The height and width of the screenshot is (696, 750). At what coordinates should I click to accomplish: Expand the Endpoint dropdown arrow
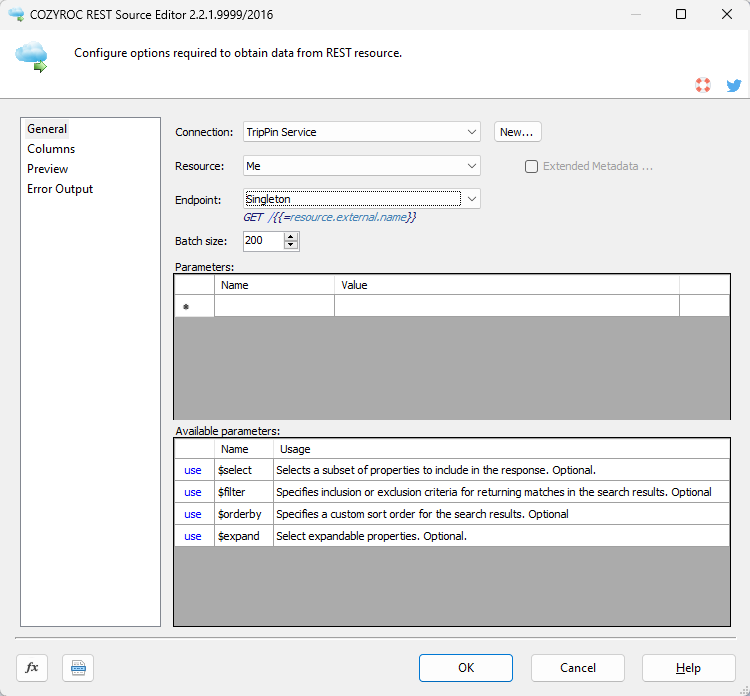pos(472,199)
